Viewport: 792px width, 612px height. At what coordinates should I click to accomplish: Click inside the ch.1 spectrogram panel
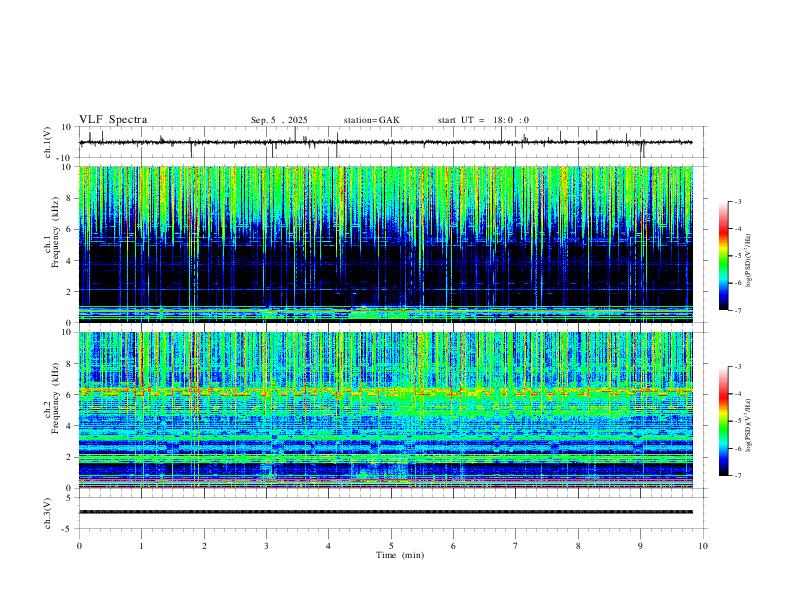385,244
